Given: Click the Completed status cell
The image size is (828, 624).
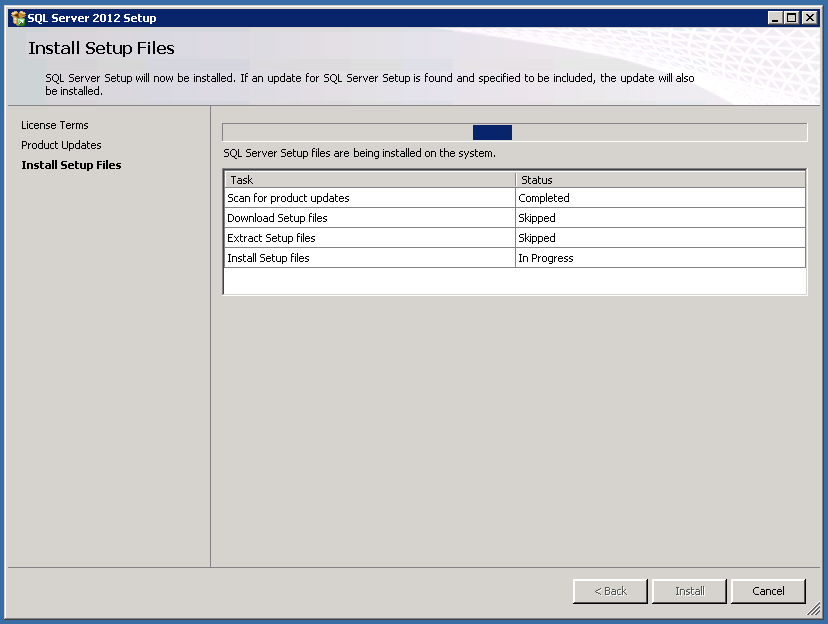Looking at the screenshot, I should [661, 198].
